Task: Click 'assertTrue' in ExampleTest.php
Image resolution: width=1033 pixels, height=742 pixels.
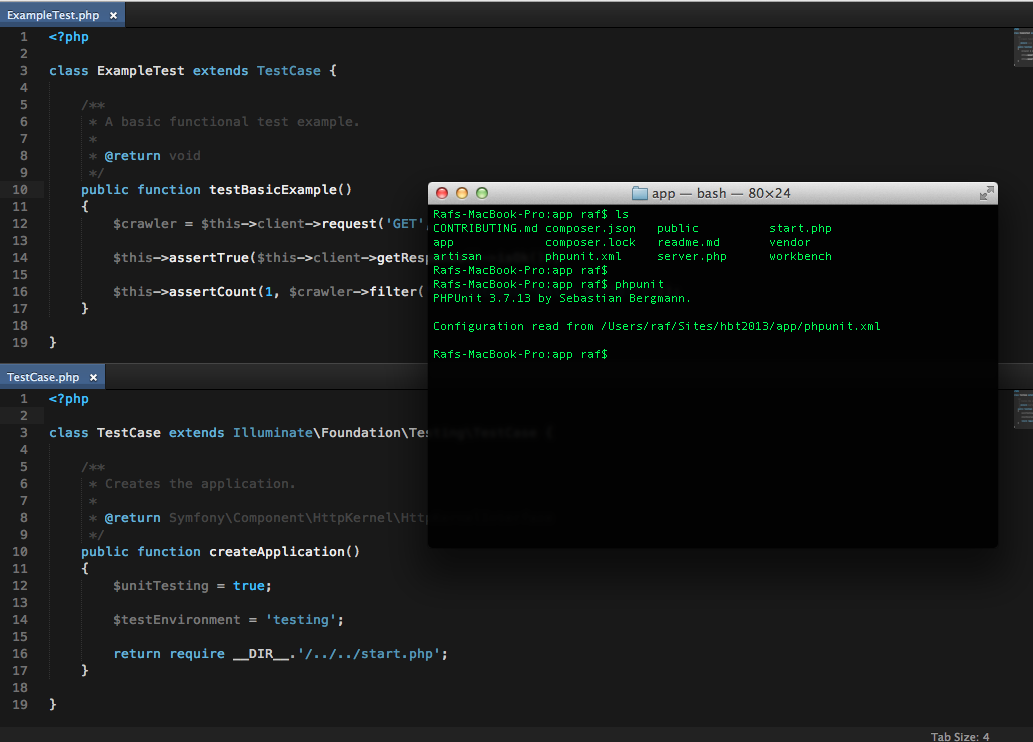Action: pyautogui.click(x=209, y=258)
